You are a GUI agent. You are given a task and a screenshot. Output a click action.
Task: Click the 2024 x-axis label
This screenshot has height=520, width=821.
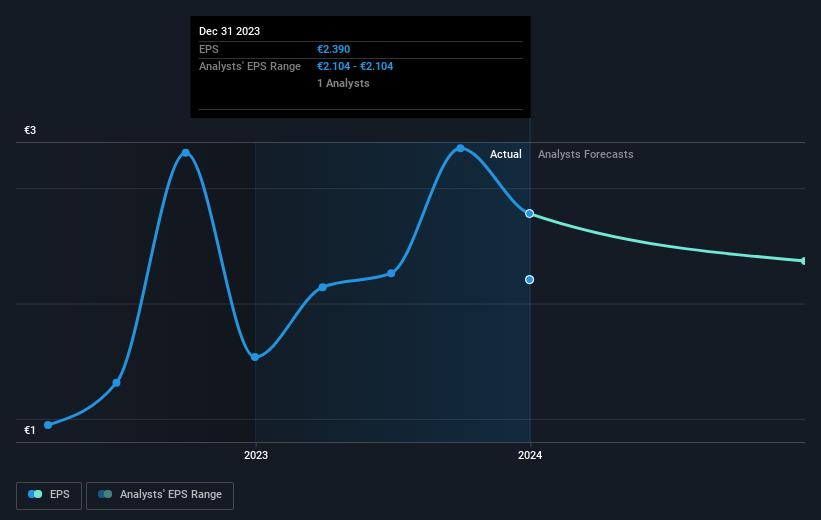530,456
